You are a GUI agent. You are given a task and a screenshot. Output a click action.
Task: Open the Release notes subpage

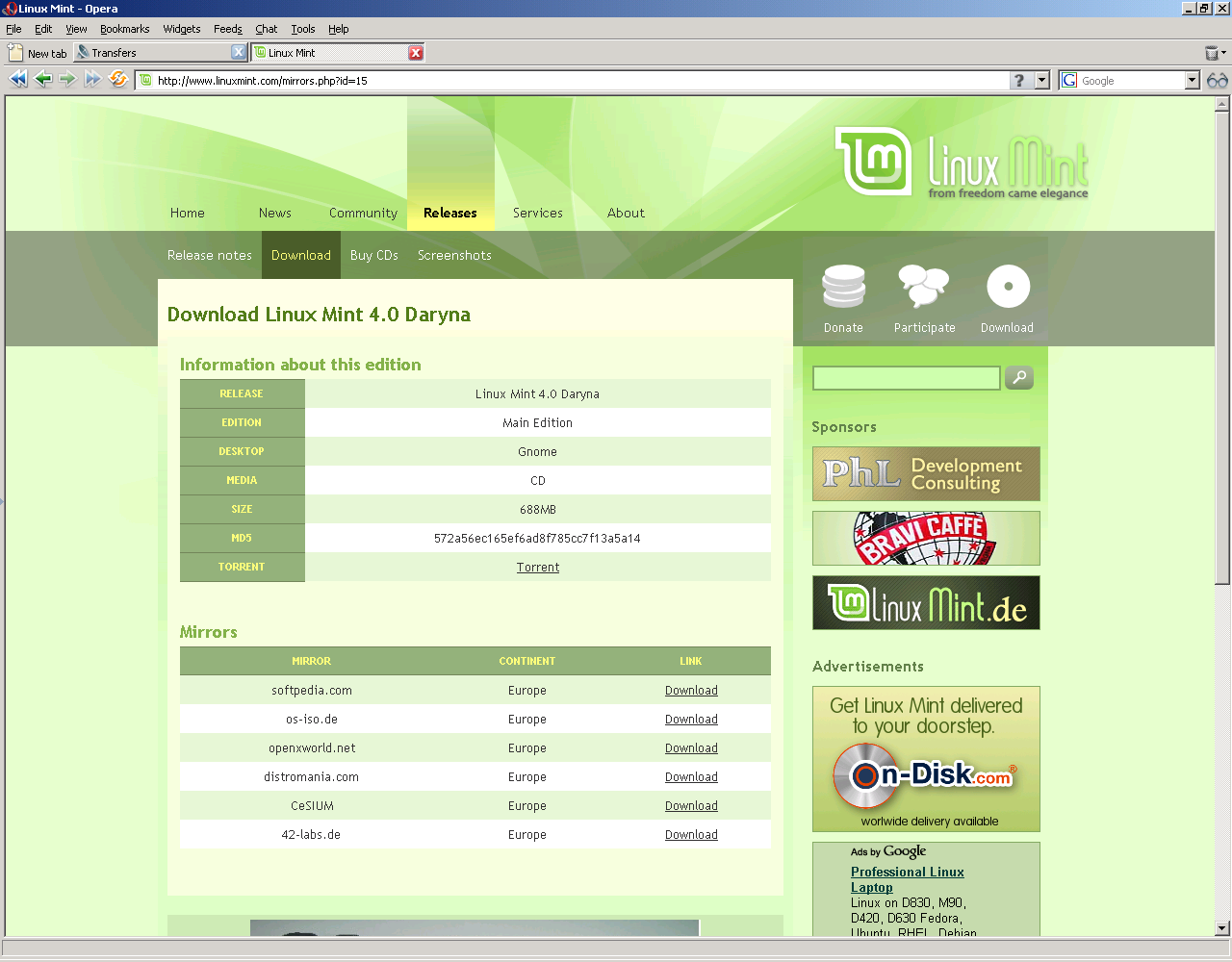(x=209, y=255)
